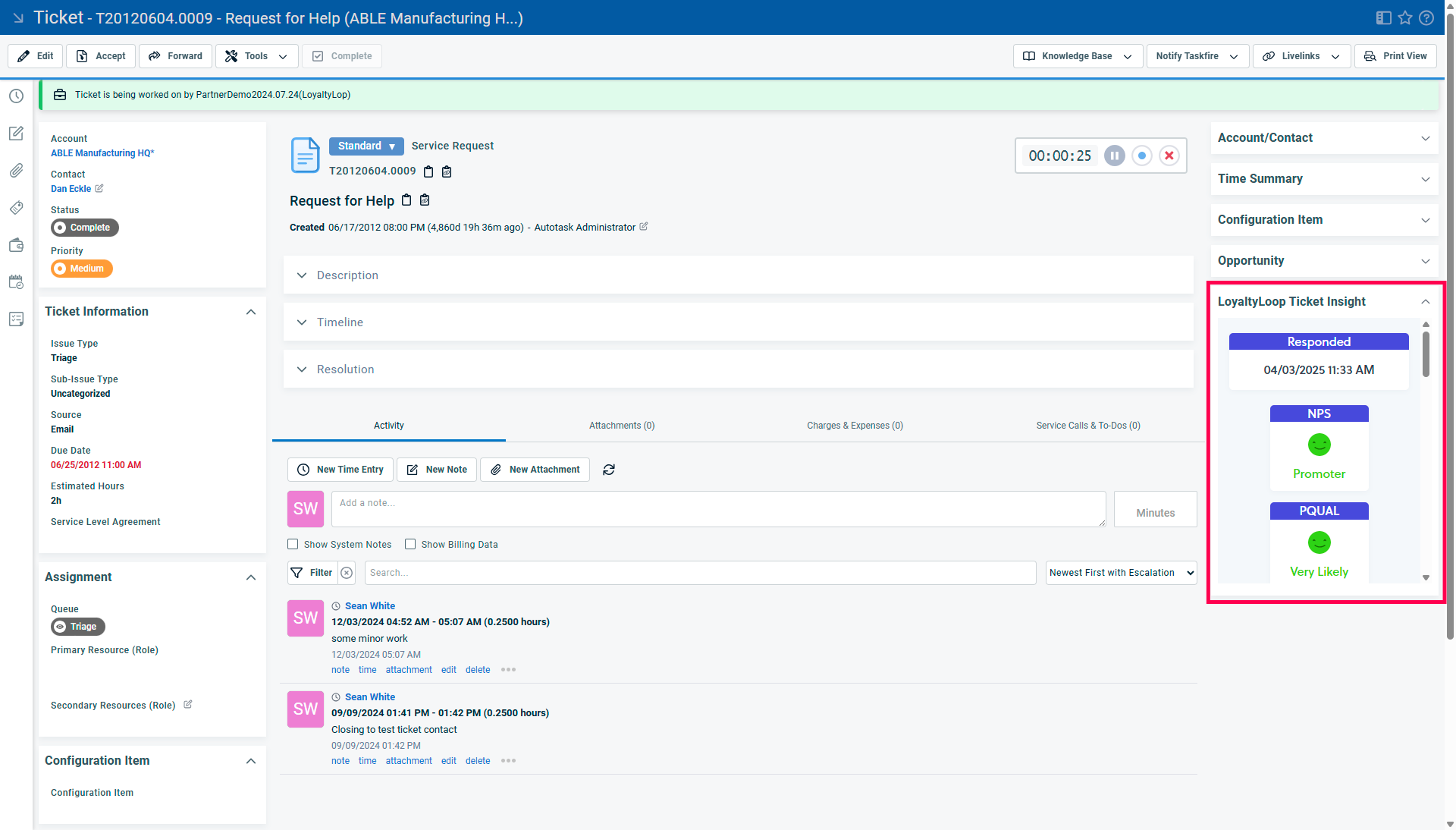Clear the activity filter

(x=347, y=573)
